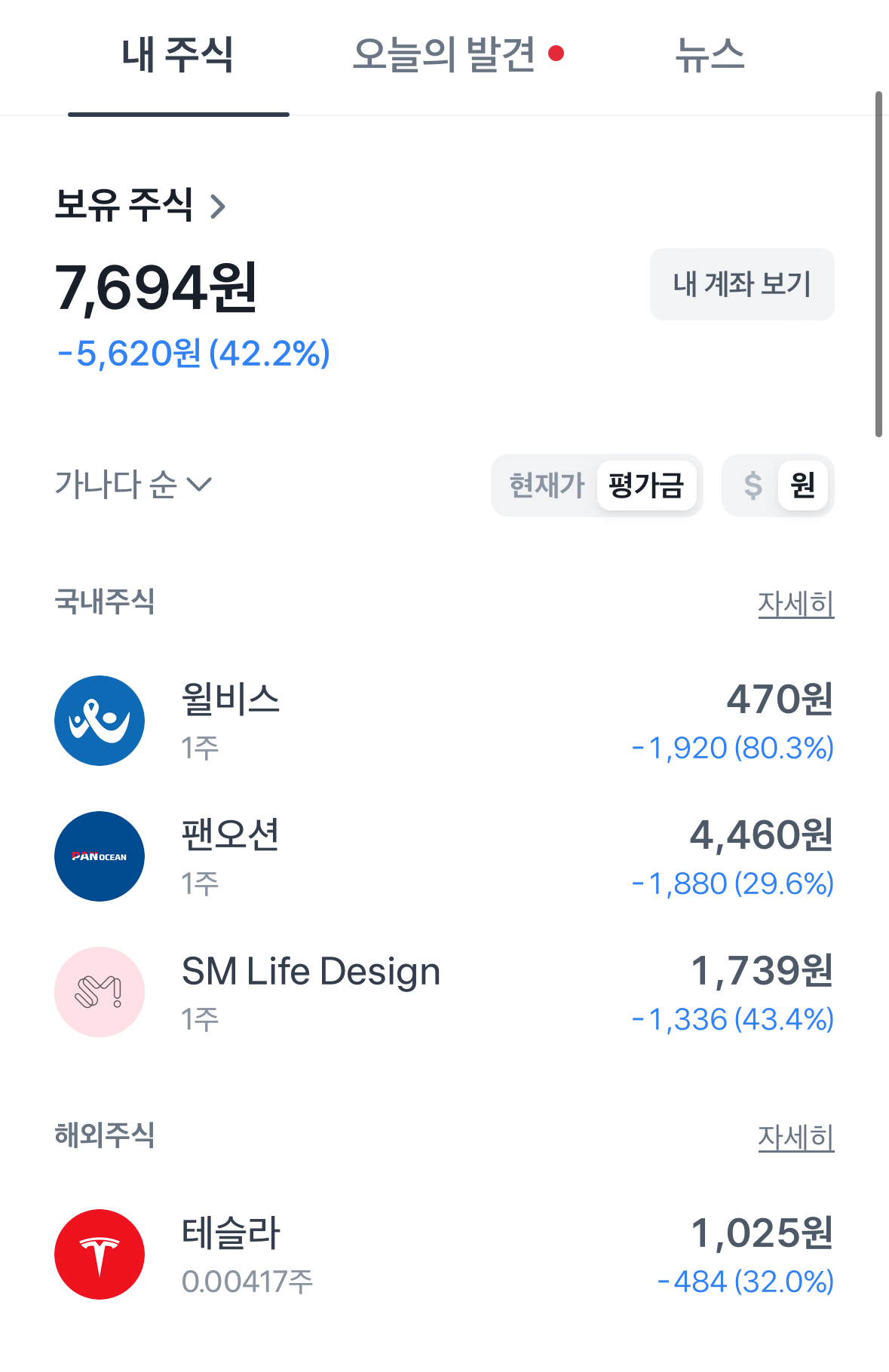Click the vertical scrollbar on the right

(x=878, y=264)
